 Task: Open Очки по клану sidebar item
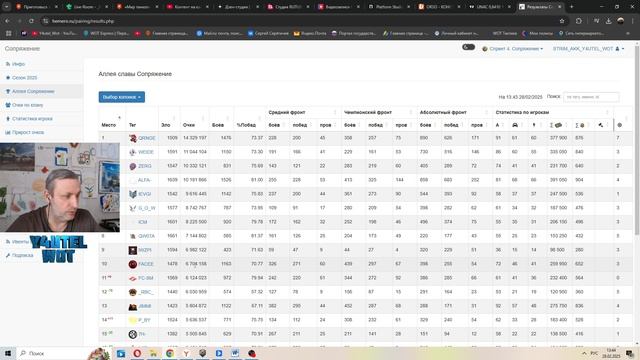pos(27,105)
